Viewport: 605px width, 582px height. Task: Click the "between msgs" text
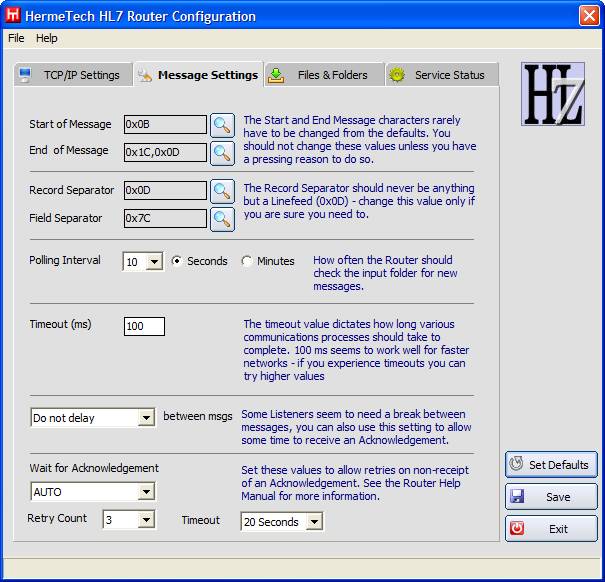coord(198,416)
